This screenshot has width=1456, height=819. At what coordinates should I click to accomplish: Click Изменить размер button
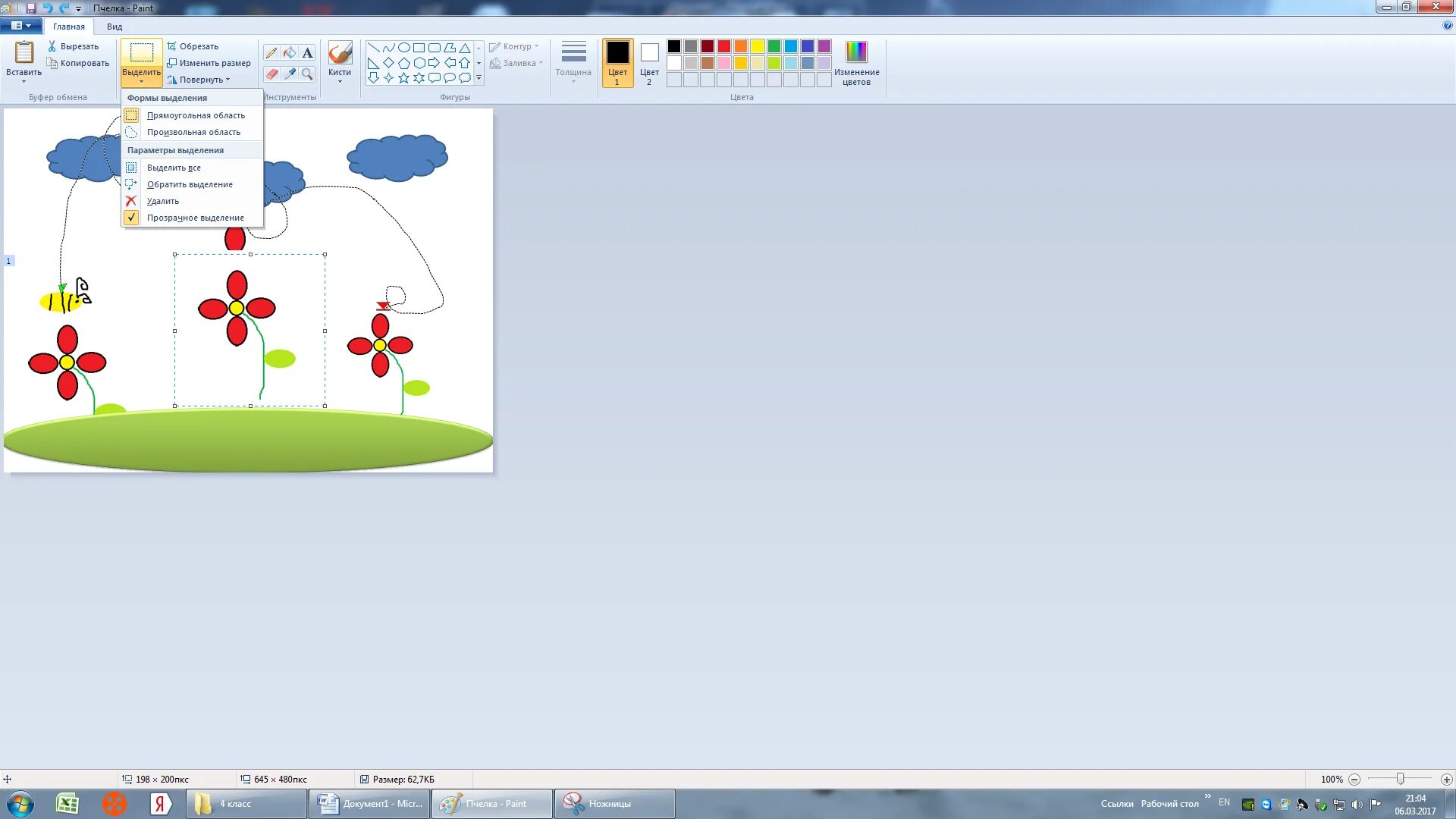tap(209, 63)
